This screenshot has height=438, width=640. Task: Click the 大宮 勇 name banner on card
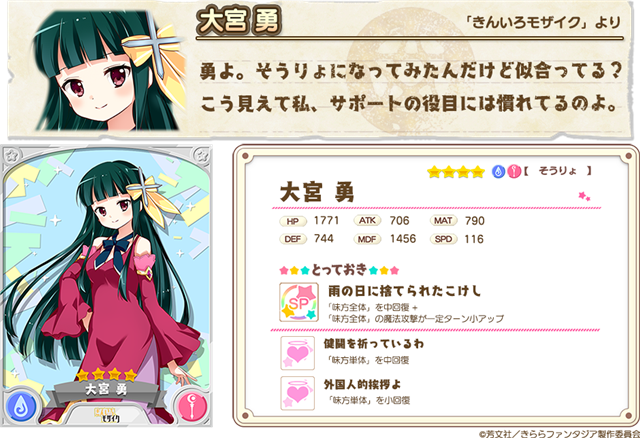coord(106,389)
